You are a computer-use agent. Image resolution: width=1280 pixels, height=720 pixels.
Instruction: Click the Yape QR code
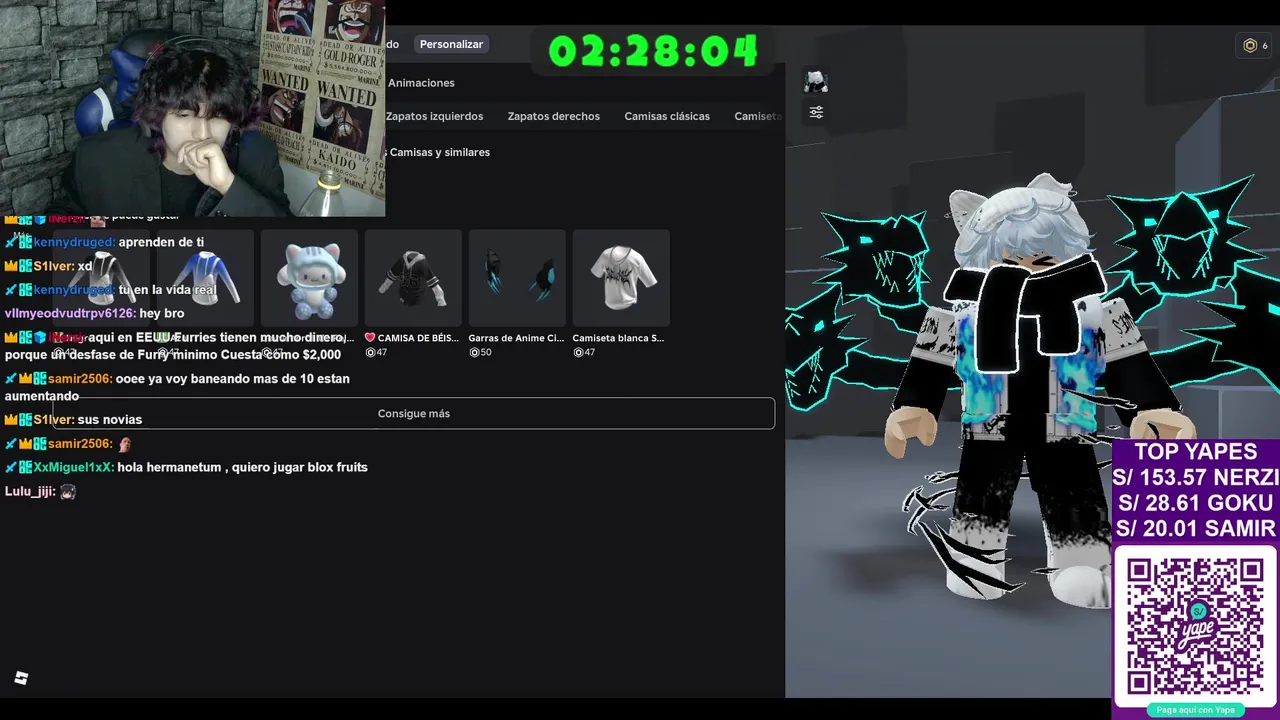[x=1195, y=626]
